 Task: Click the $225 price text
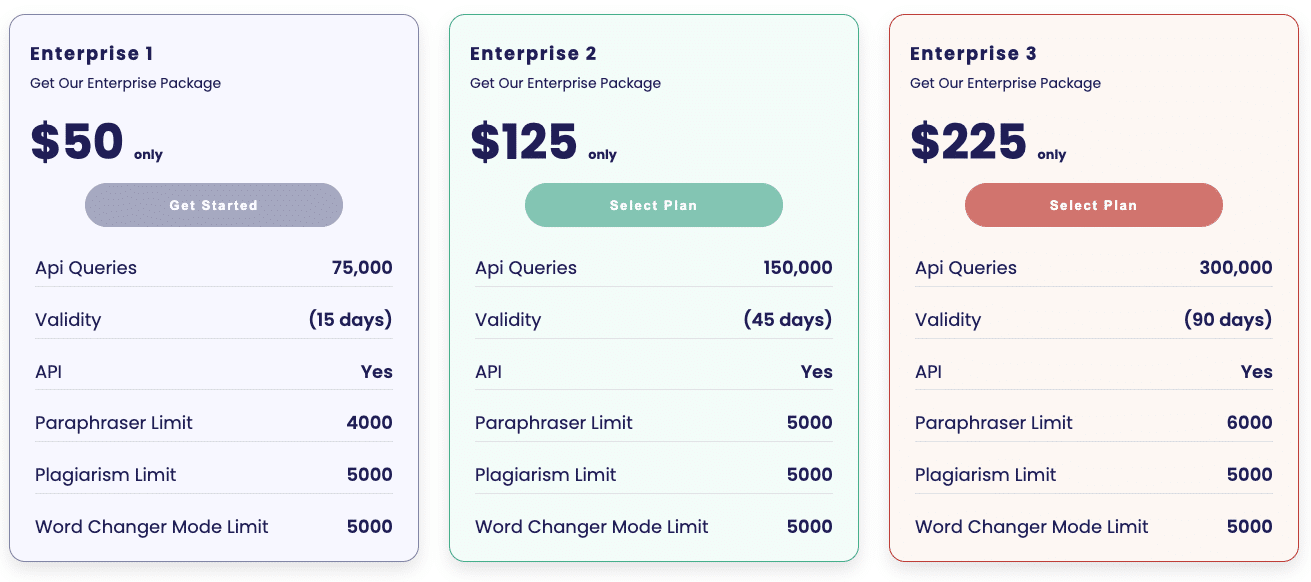[x=968, y=142]
